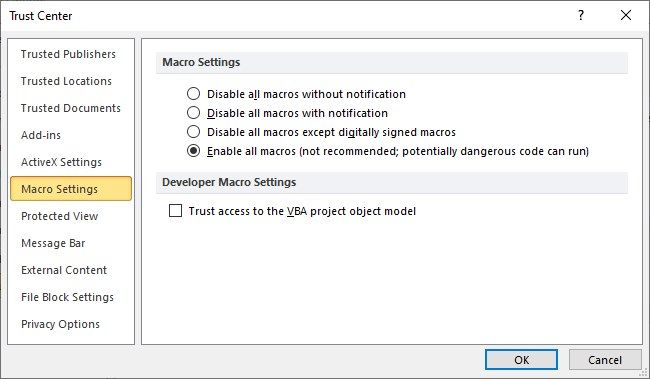Switch to Protected View settings

pyautogui.click(x=60, y=216)
